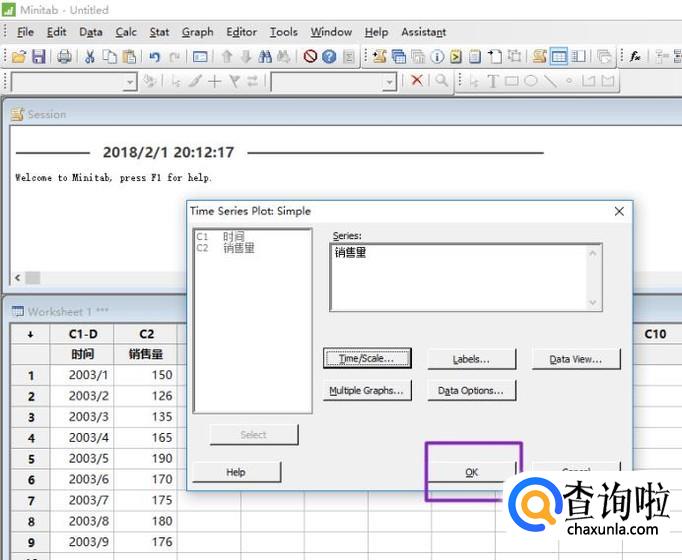Viewport: 682px width, 560px height.
Task: Click the Print window icon
Action: click(x=64, y=57)
